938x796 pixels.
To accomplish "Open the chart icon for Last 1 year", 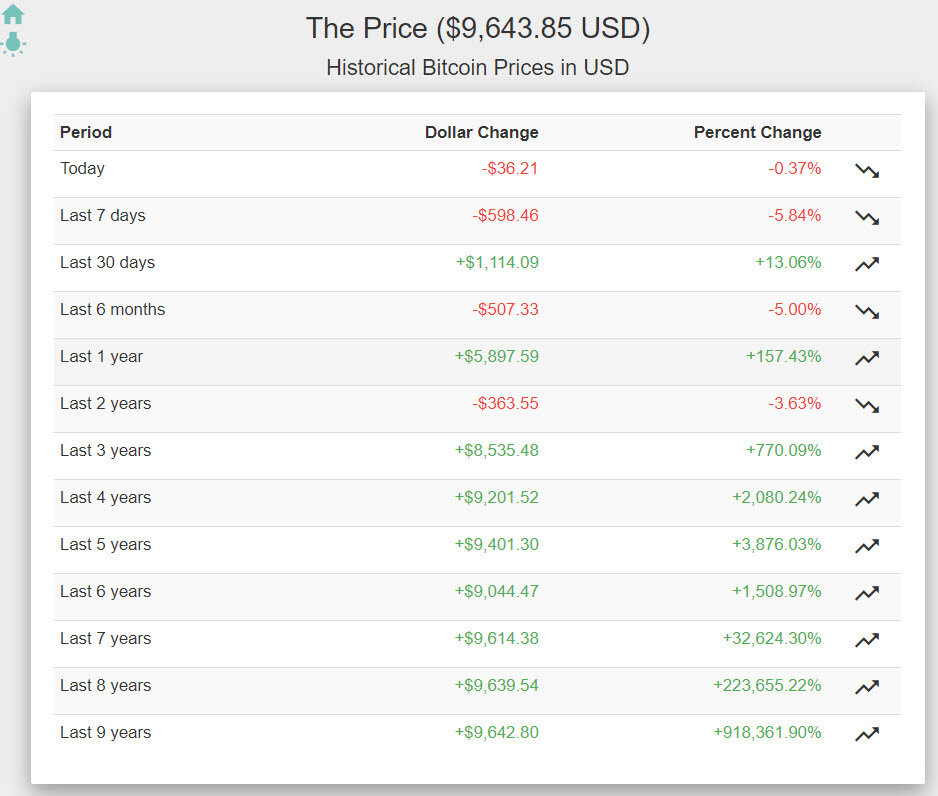I will tap(866, 358).
